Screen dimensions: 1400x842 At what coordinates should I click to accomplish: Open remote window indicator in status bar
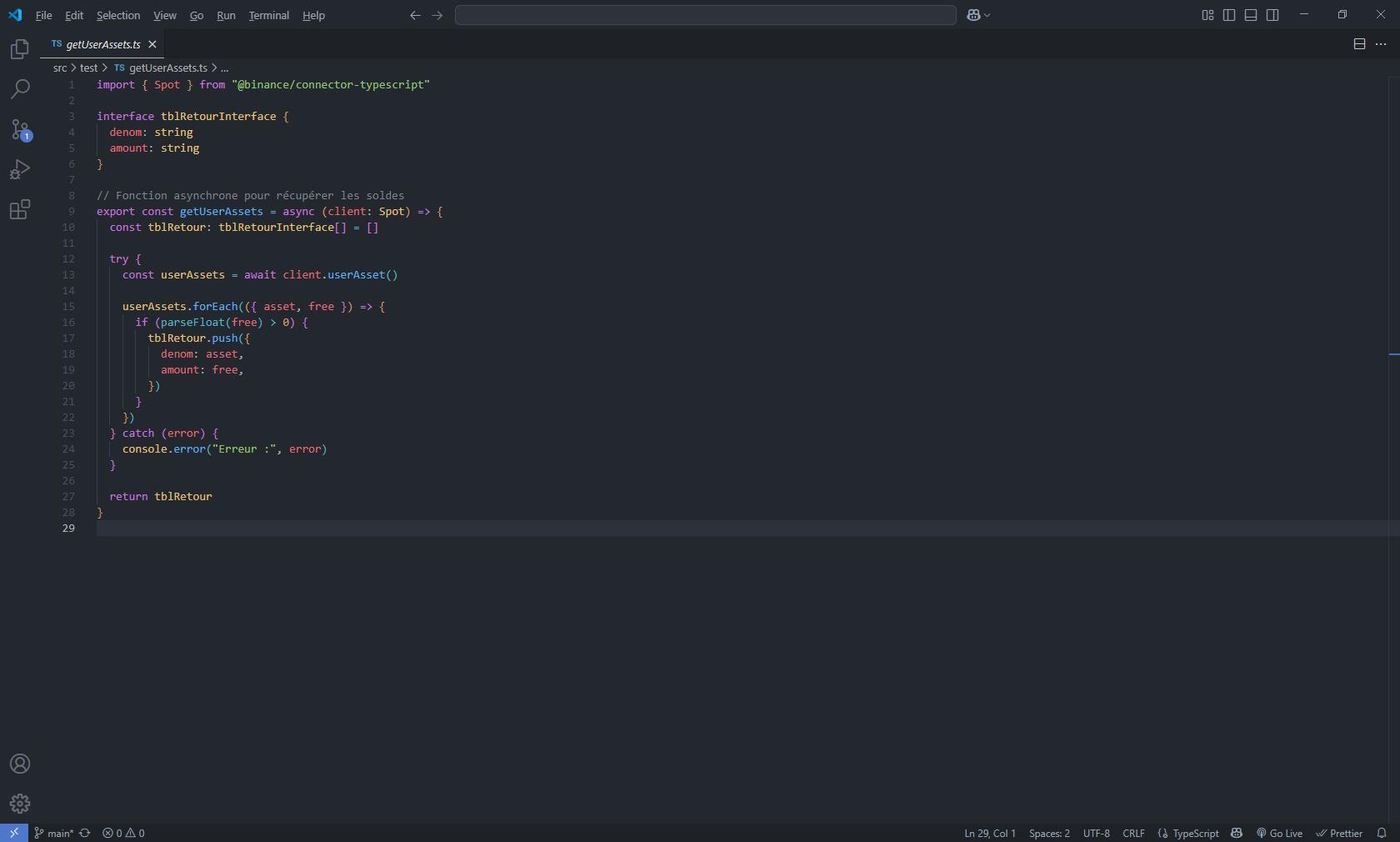pyautogui.click(x=14, y=833)
